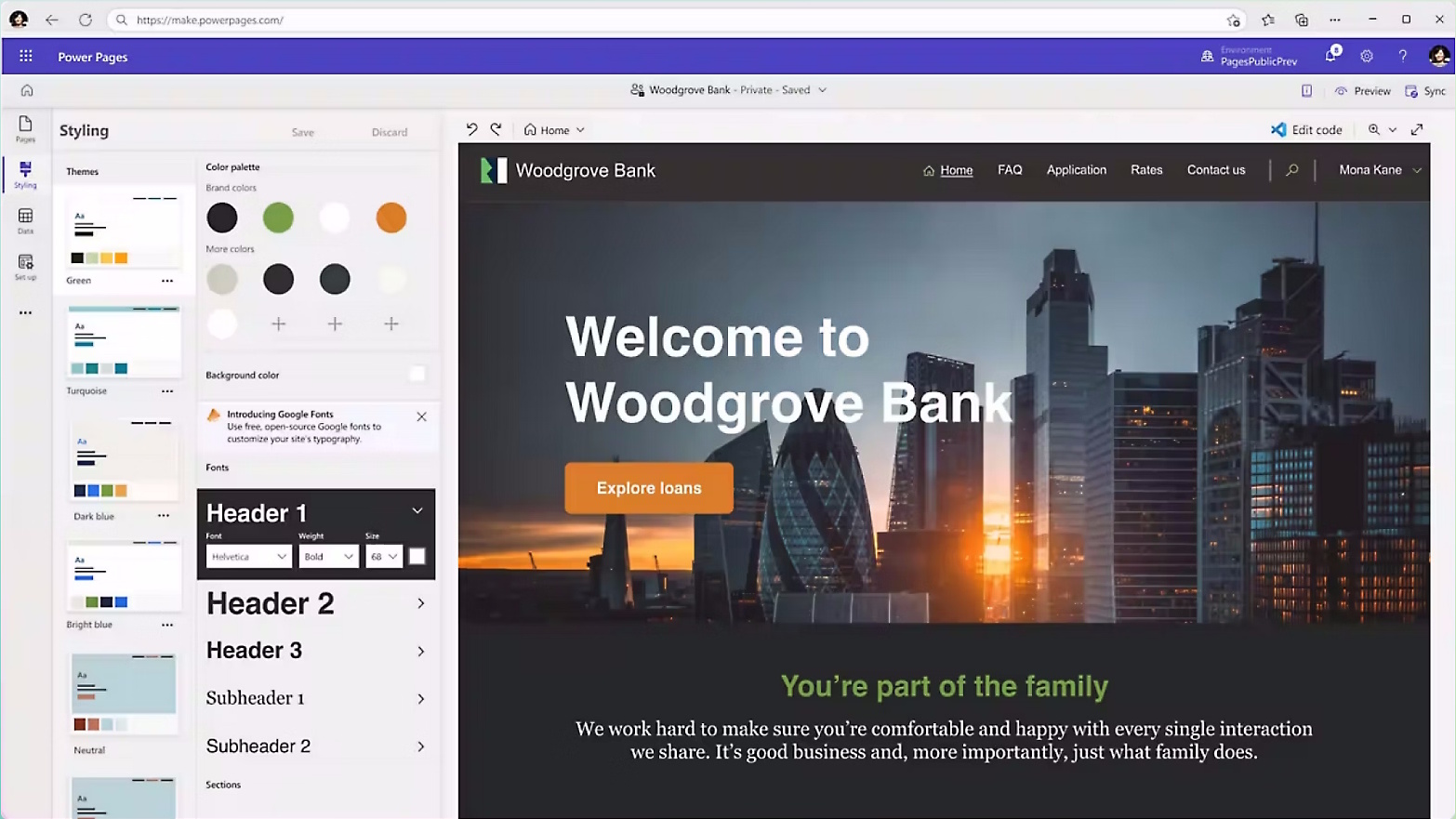Expand canvas to full screen
The image size is (1456, 819).
pyautogui.click(x=1417, y=130)
